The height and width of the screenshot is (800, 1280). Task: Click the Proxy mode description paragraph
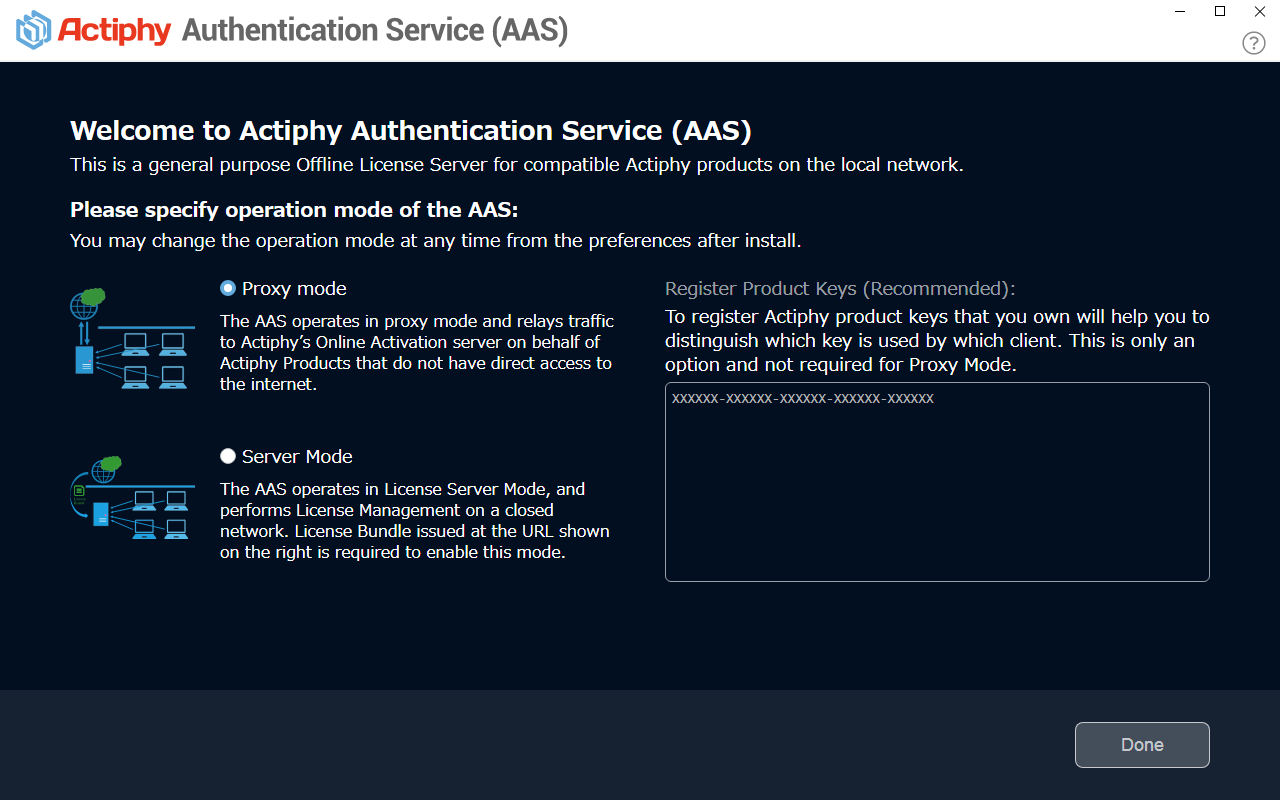click(417, 352)
